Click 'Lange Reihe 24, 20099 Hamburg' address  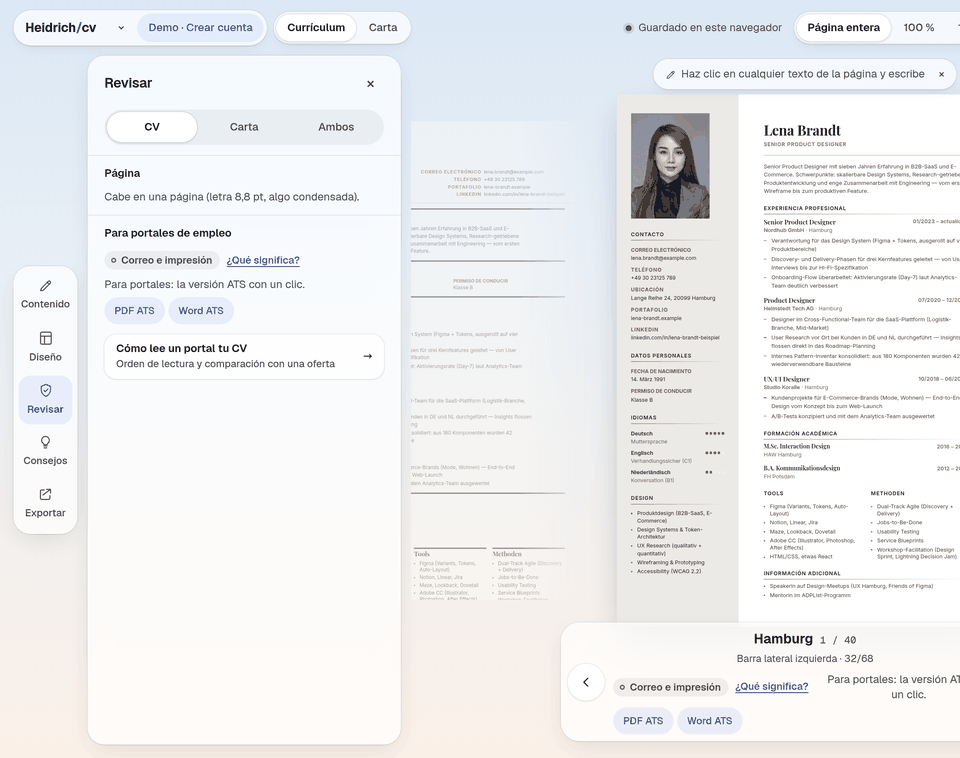[x=673, y=298]
